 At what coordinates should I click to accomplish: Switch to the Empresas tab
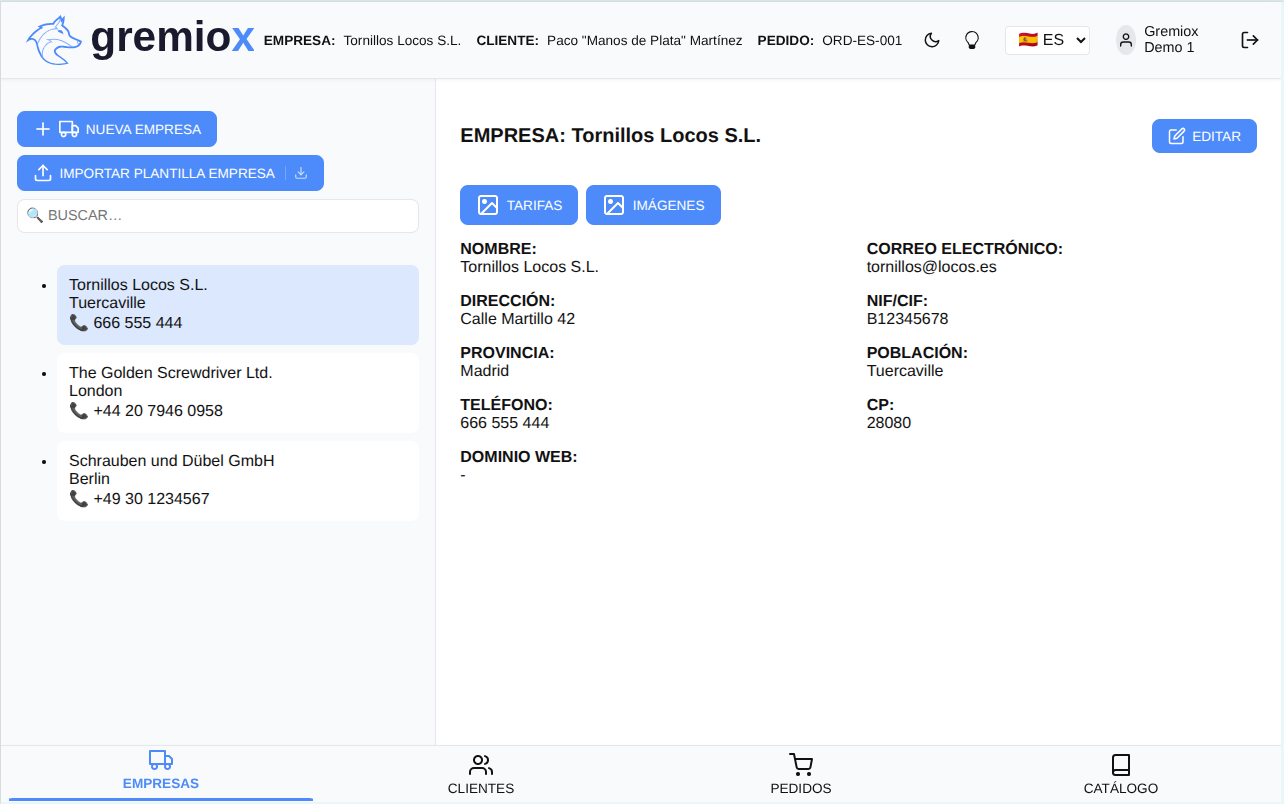161,772
